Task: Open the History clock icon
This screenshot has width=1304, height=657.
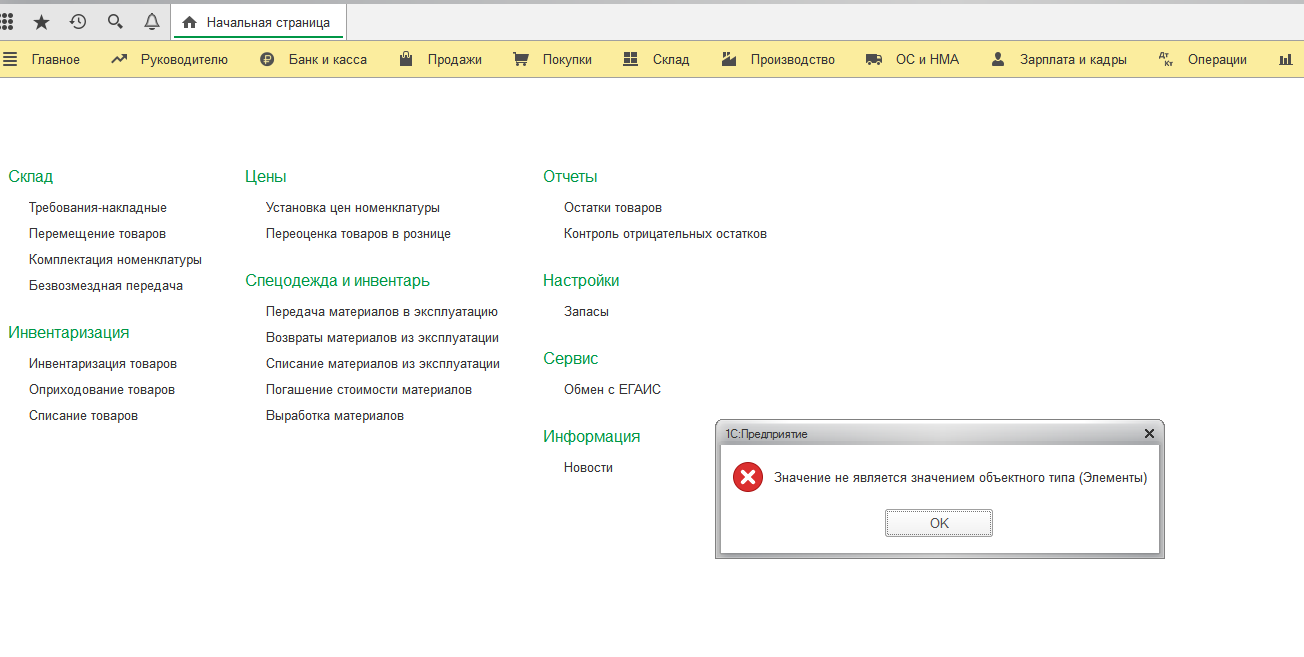Action: 78,21
